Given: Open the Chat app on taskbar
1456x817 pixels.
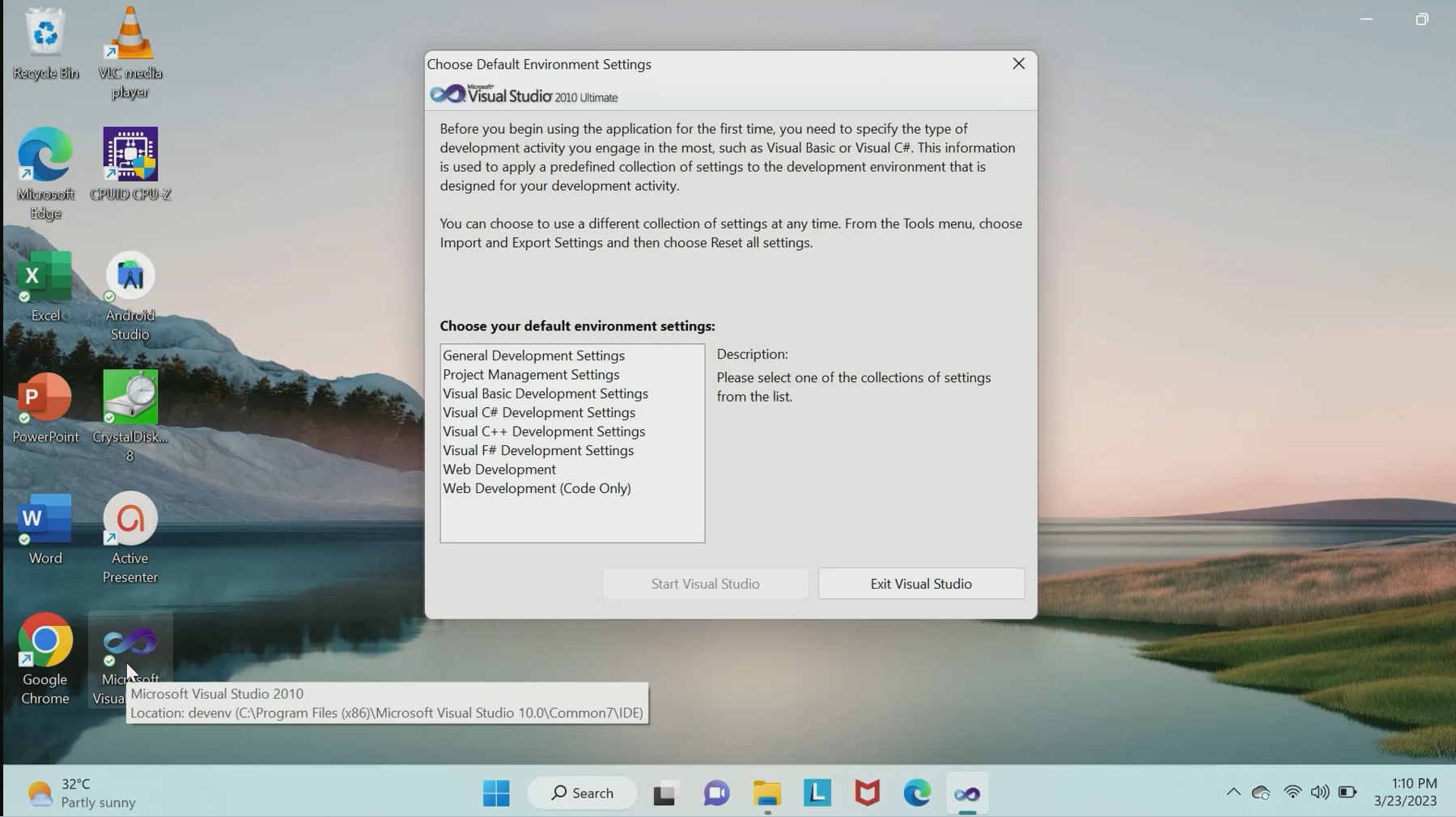Looking at the screenshot, I should coord(716,794).
